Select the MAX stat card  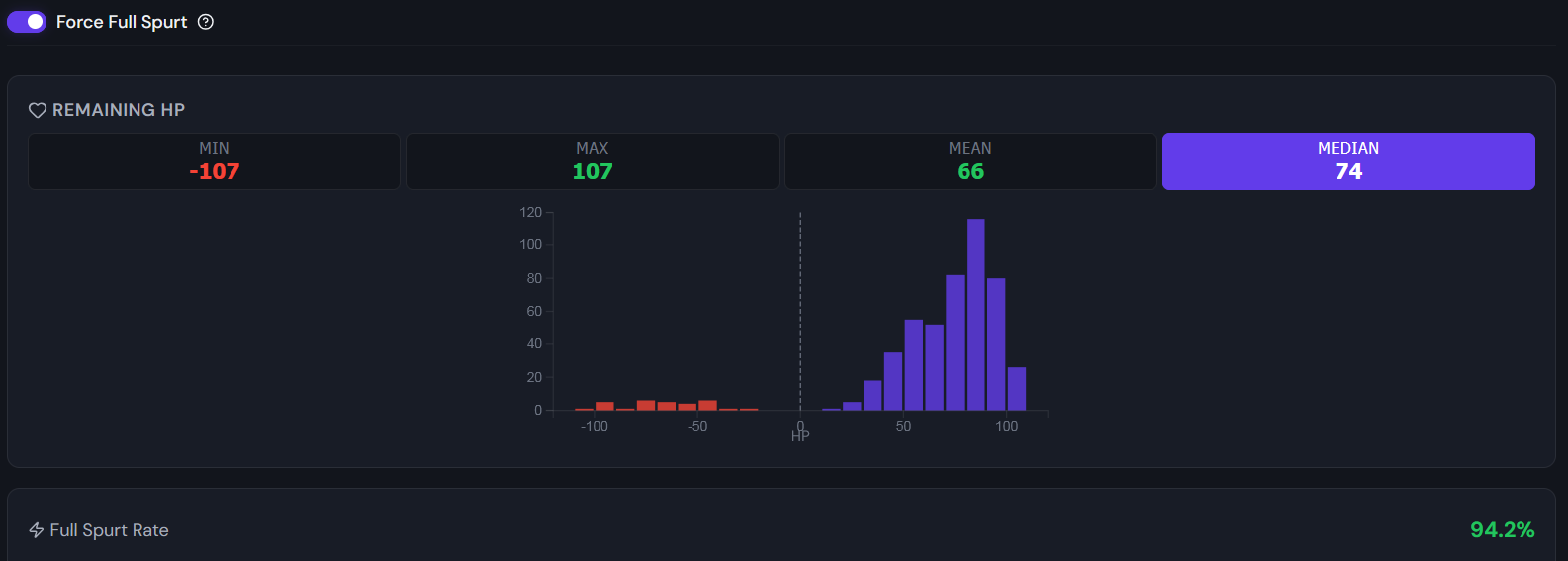pyautogui.click(x=593, y=161)
